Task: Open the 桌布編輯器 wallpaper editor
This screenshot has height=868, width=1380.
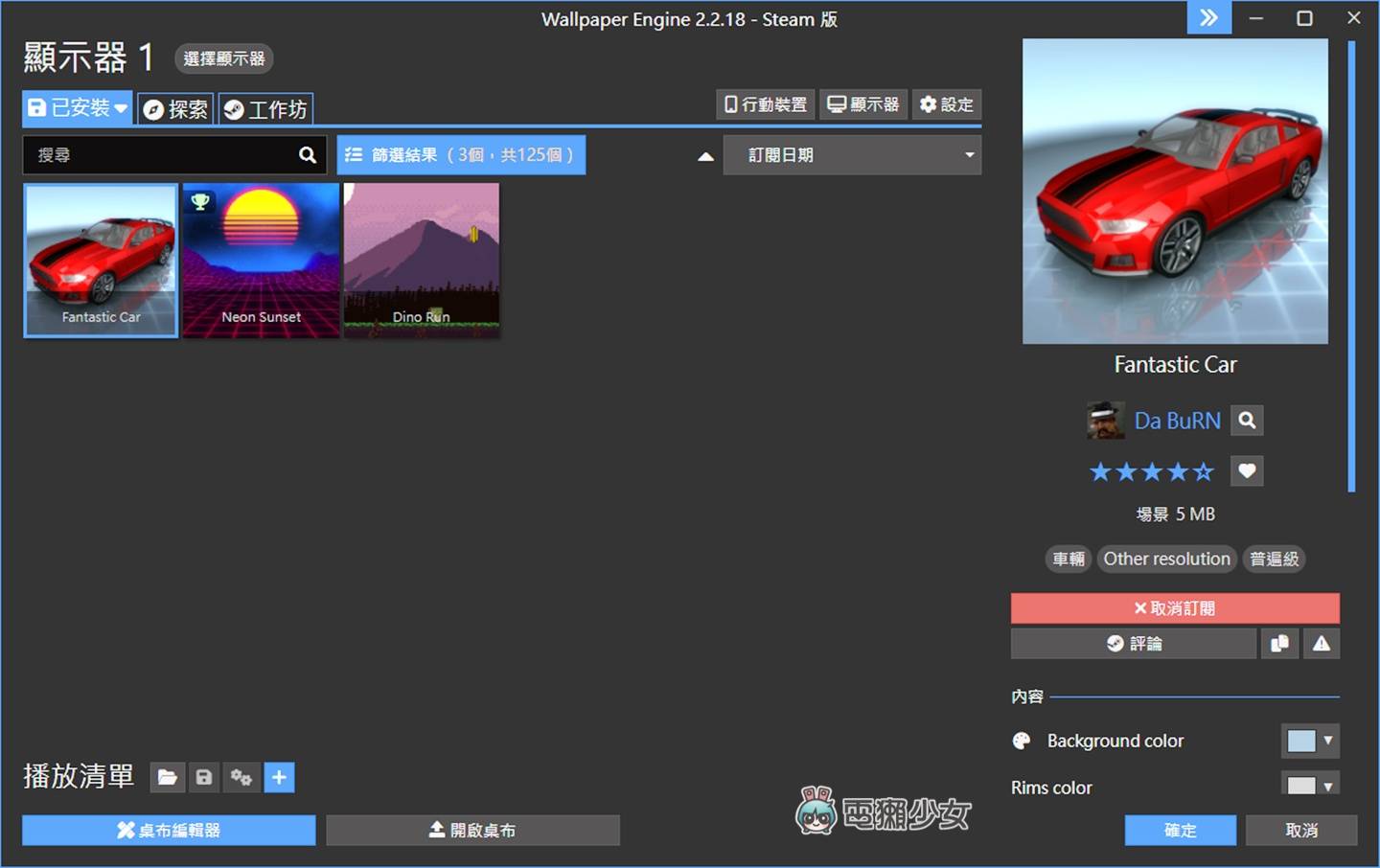Action: tap(168, 830)
